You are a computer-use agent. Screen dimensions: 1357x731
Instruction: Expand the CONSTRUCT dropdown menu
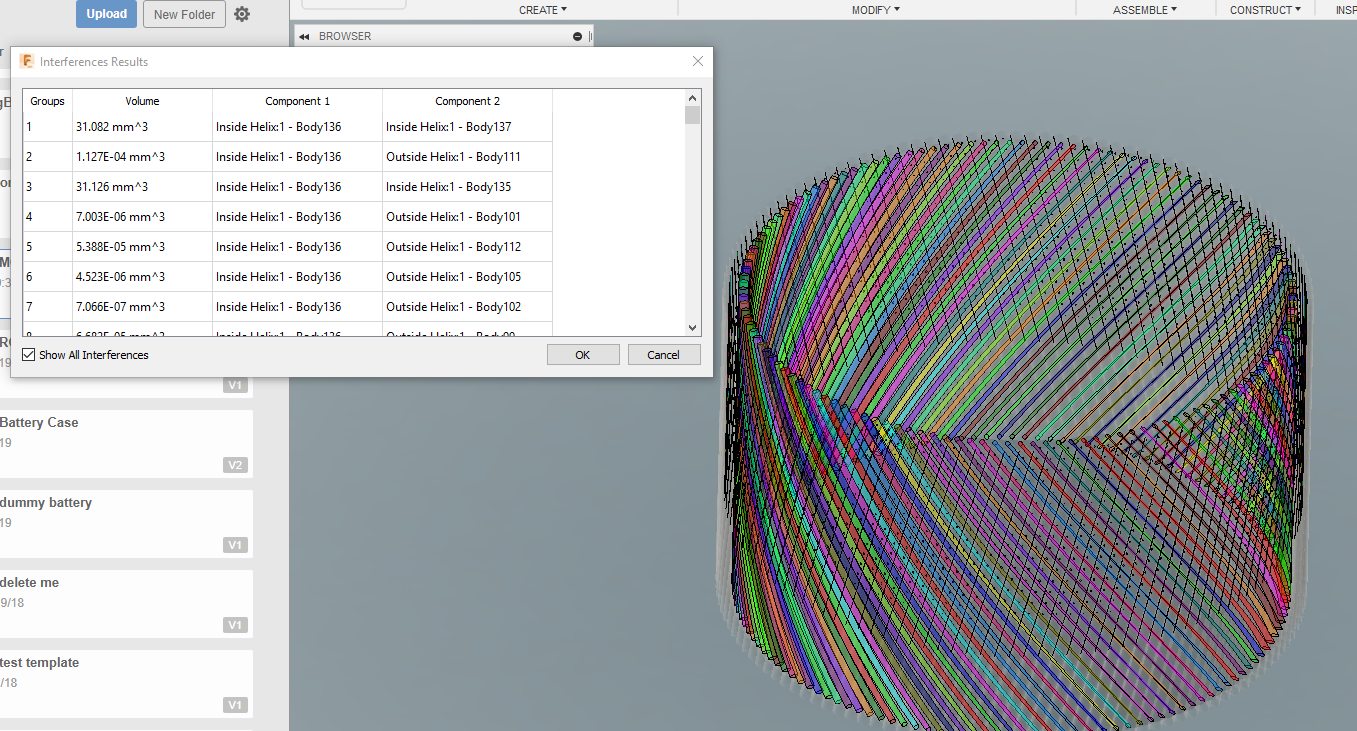pyautogui.click(x=1265, y=10)
